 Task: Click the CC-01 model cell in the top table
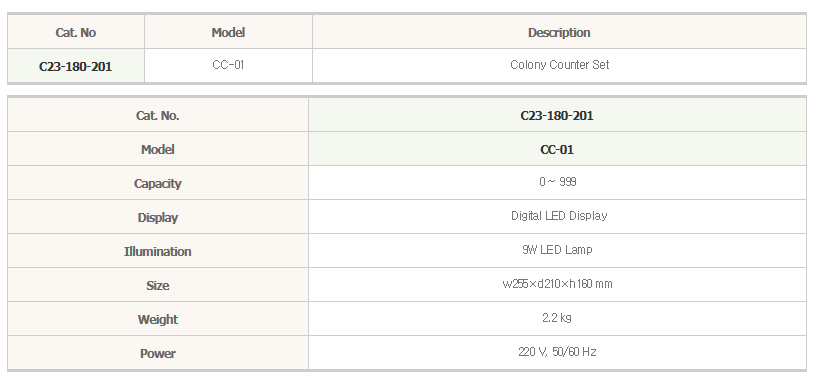point(228,65)
